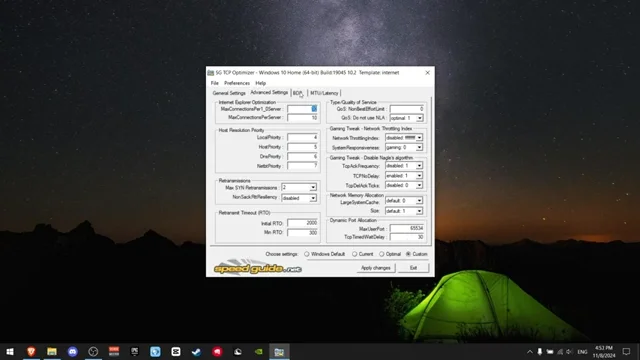Show hidden system tray icons
The width and height of the screenshot is (640, 360).
(x=530, y=351)
